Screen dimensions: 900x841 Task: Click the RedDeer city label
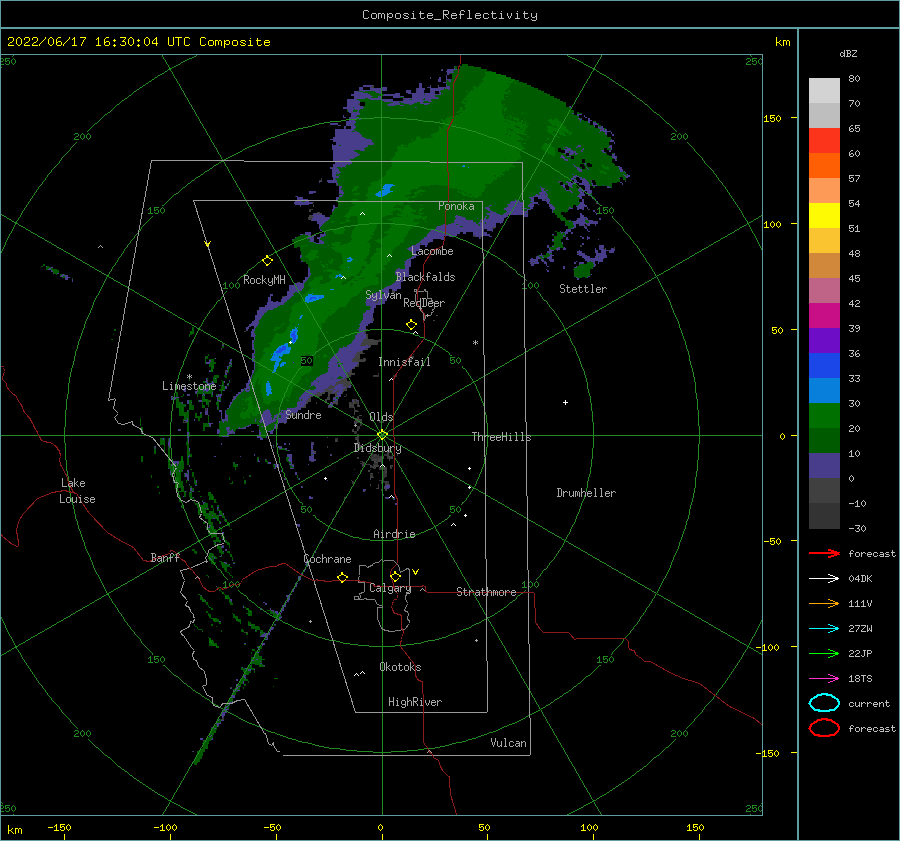(x=424, y=303)
